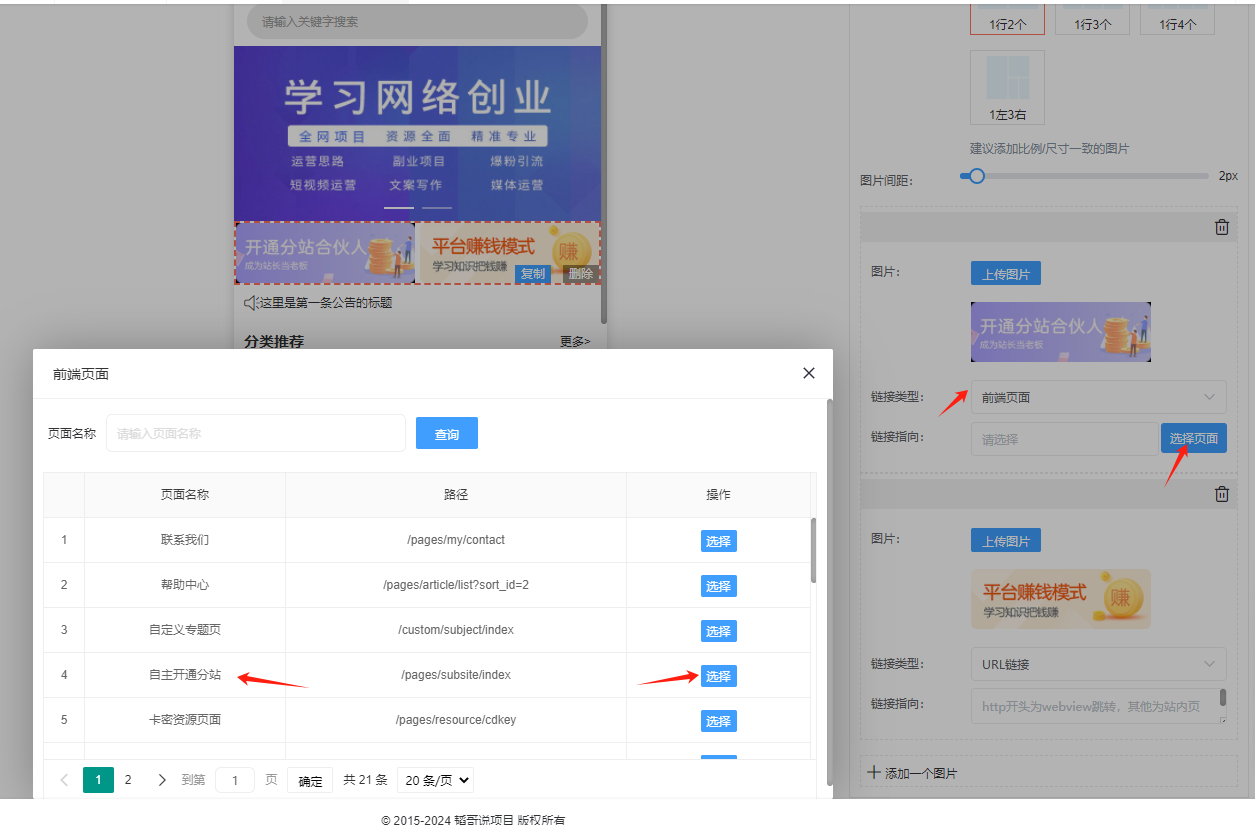Screen dimensions: 1255x825
Task: Switch to pagination page 2
Action: [x=128, y=780]
